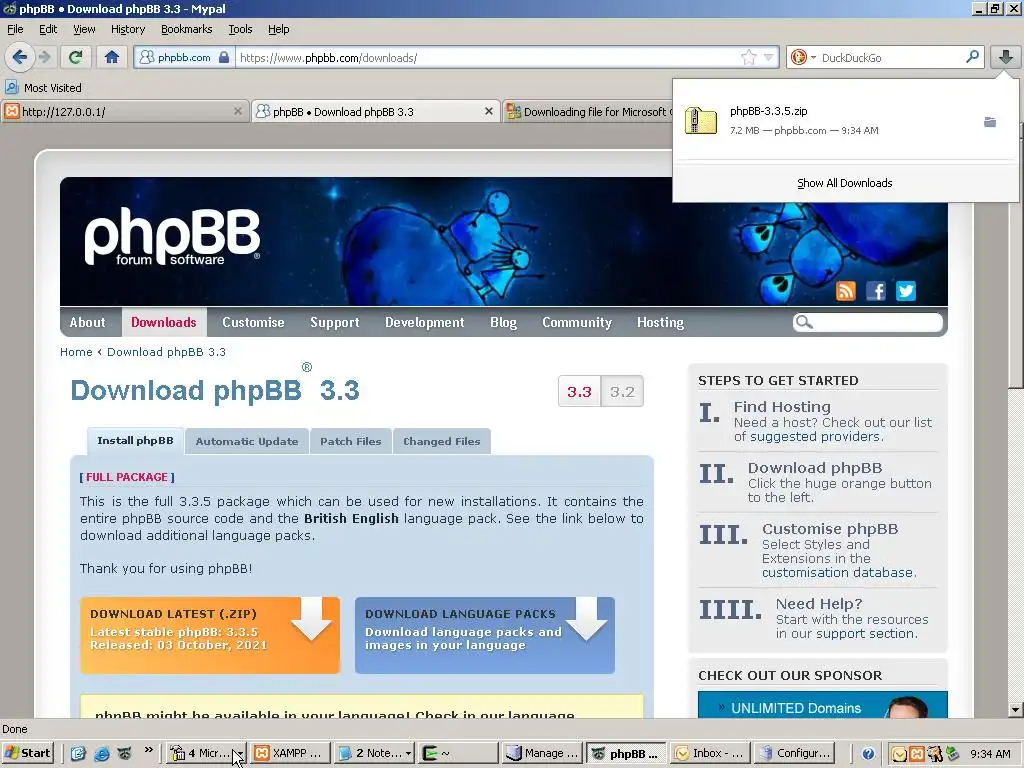Close the http://127.0.0.1/ tab
The width and height of the screenshot is (1024, 768).
click(x=238, y=112)
